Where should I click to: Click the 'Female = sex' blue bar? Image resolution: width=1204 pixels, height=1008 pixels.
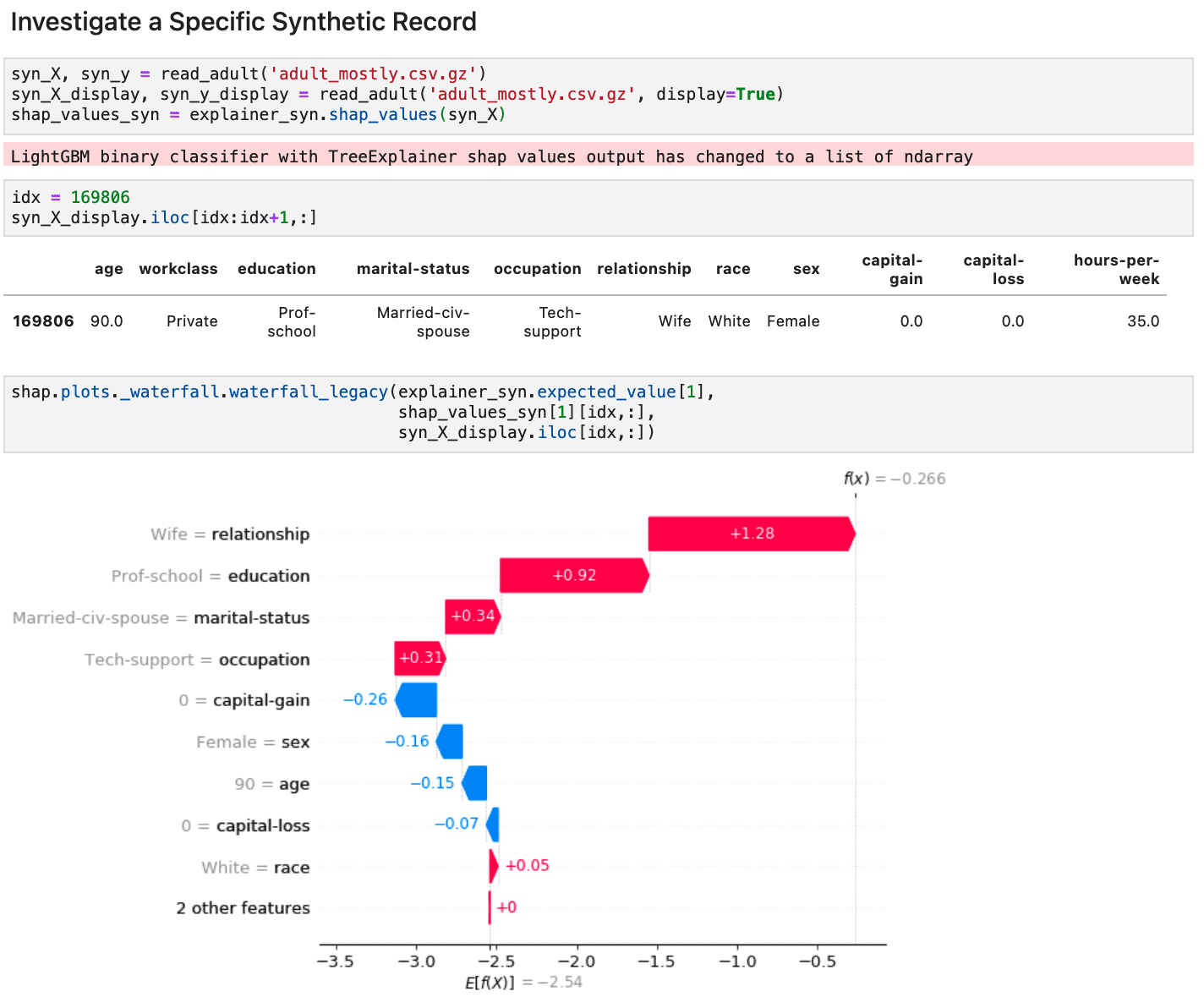coord(449,742)
